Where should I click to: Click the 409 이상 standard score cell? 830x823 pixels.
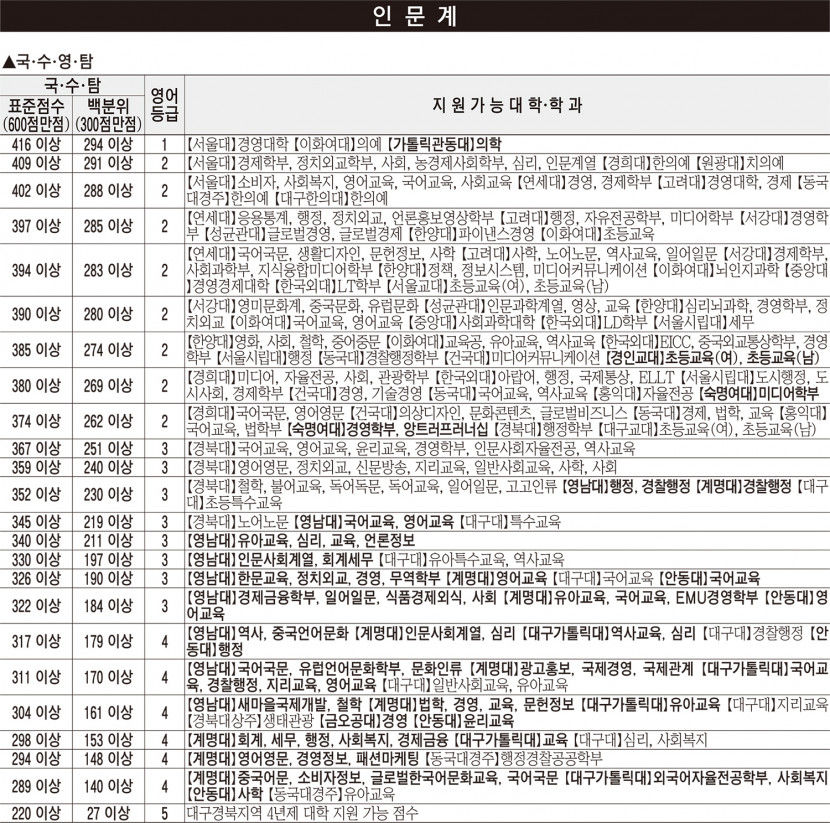(x=36, y=162)
